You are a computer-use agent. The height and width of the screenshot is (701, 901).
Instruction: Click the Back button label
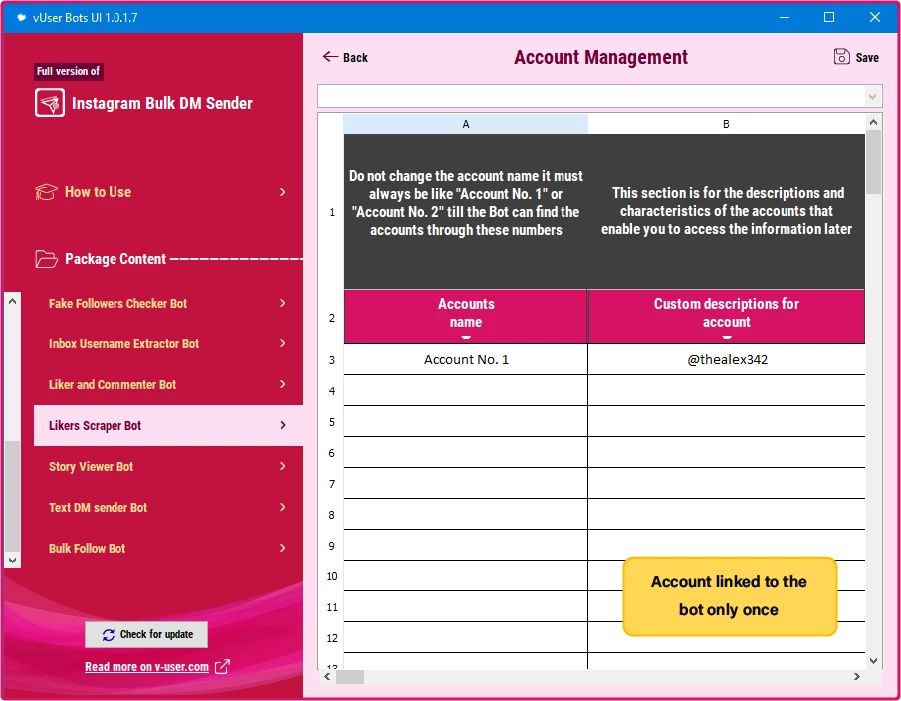(x=355, y=57)
